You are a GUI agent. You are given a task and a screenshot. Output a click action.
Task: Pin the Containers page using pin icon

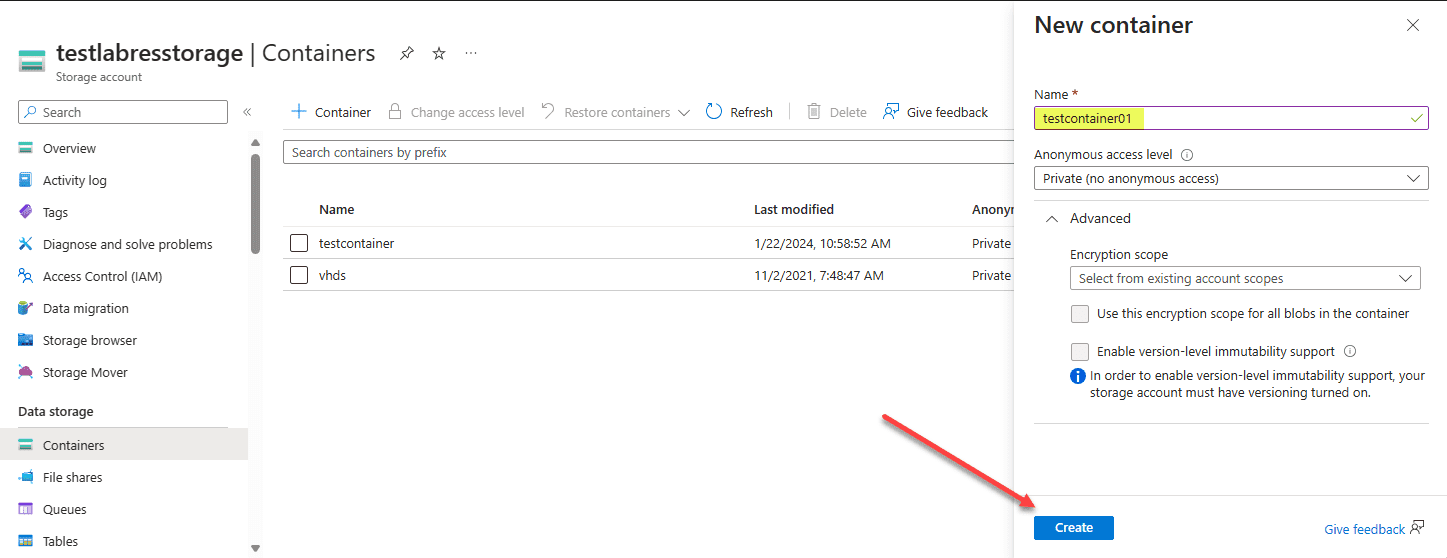406,54
